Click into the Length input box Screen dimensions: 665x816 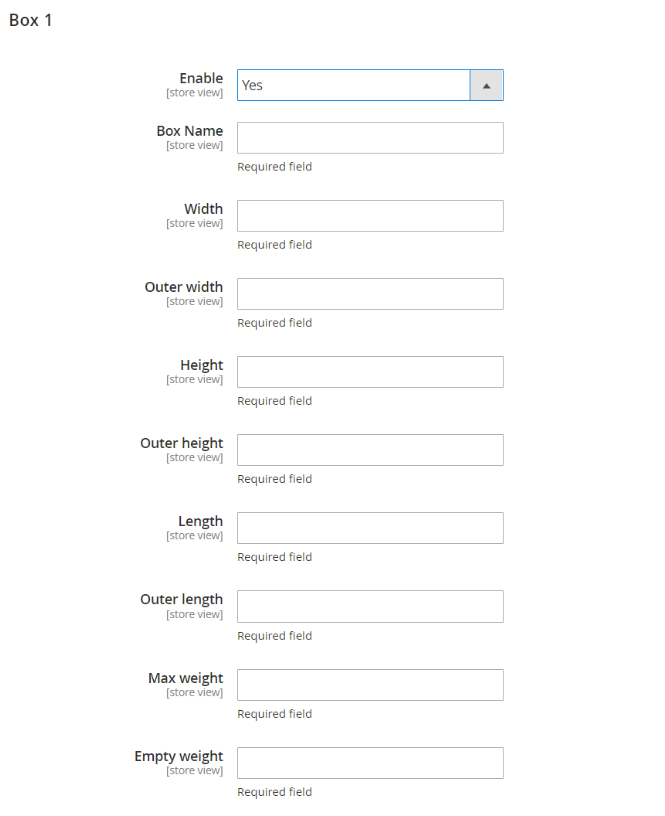(370, 528)
